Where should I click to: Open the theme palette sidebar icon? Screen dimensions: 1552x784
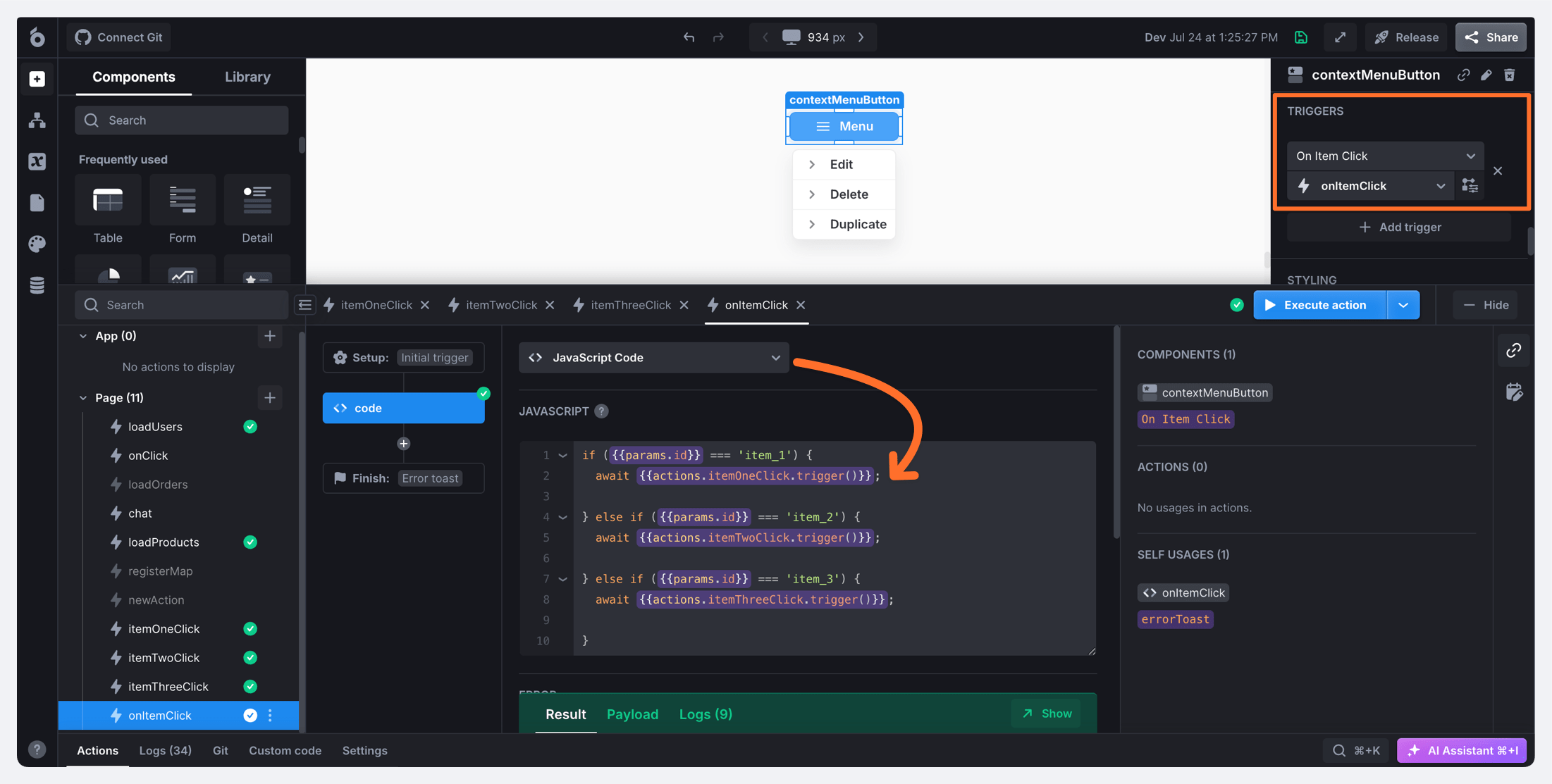pos(37,244)
